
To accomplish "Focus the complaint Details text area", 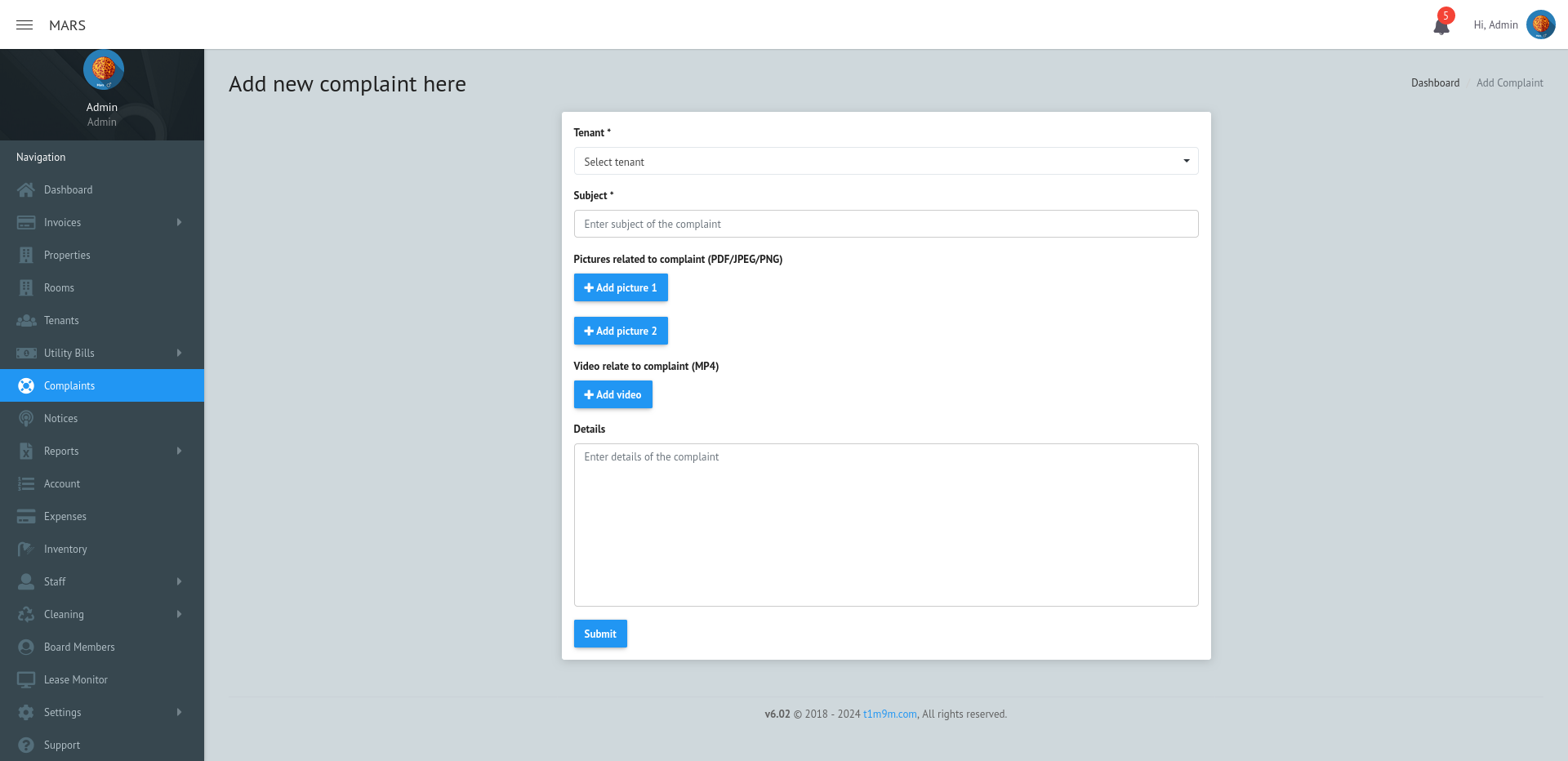I will click(x=886, y=525).
